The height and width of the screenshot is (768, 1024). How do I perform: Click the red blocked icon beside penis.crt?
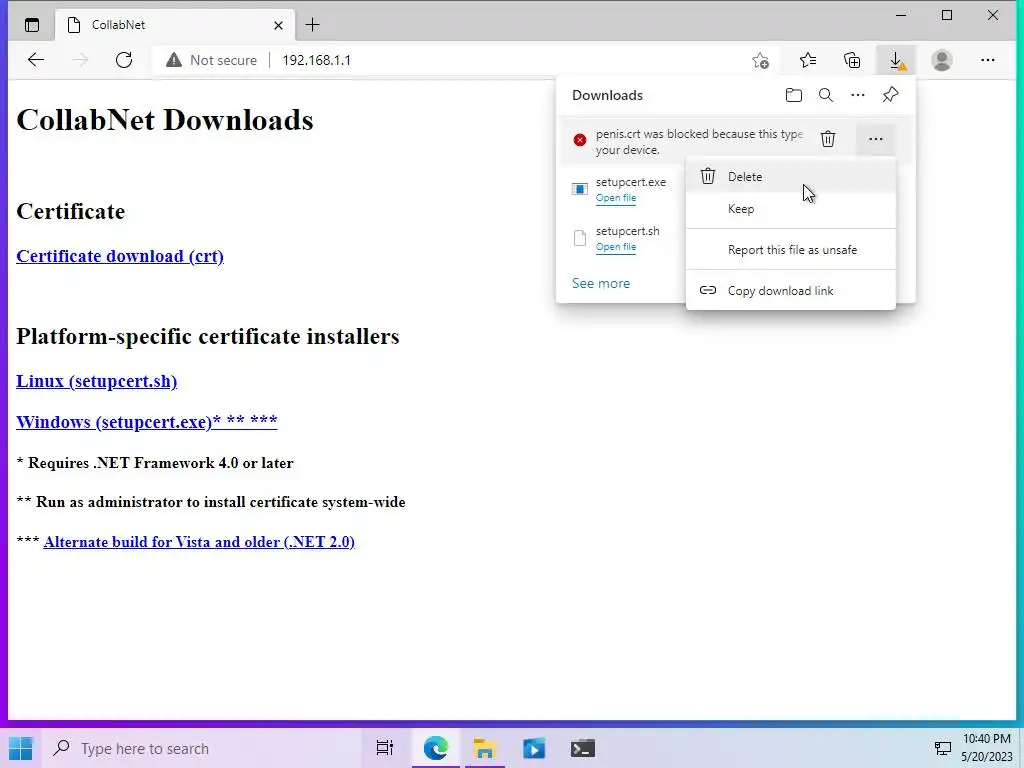click(x=579, y=140)
